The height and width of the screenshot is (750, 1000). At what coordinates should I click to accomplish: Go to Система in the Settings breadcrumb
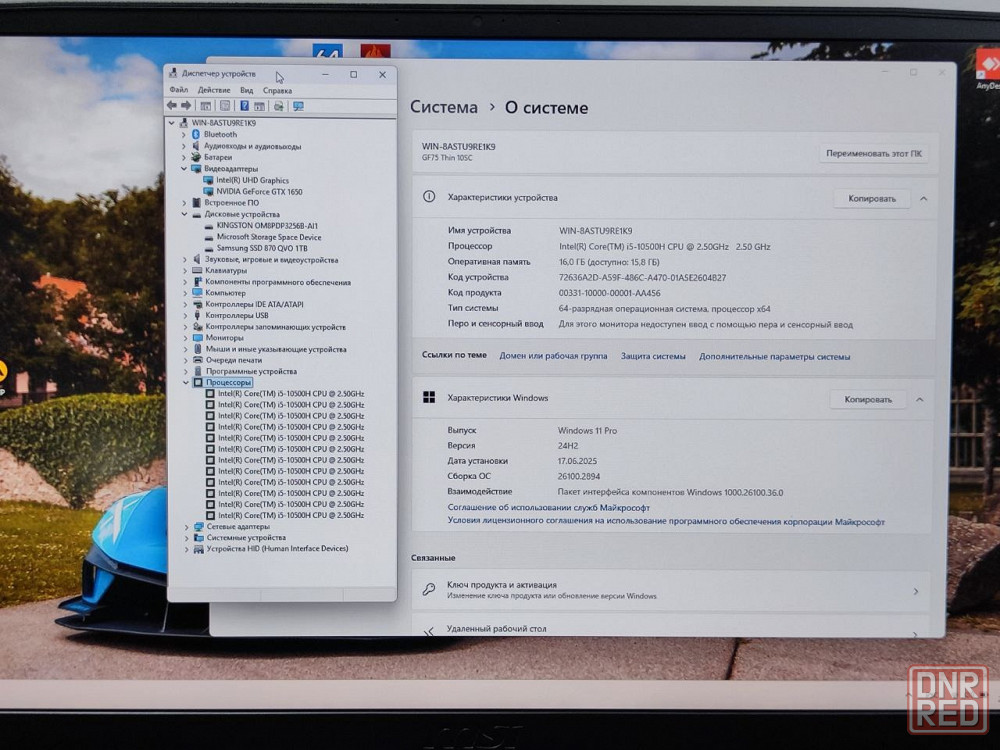444,107
